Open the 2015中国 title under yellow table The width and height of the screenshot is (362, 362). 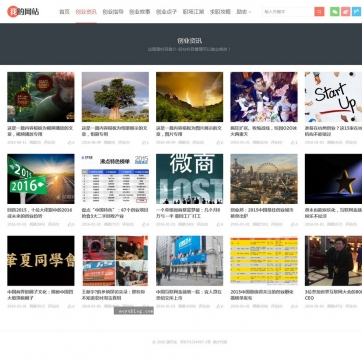(x=262, y=295)
